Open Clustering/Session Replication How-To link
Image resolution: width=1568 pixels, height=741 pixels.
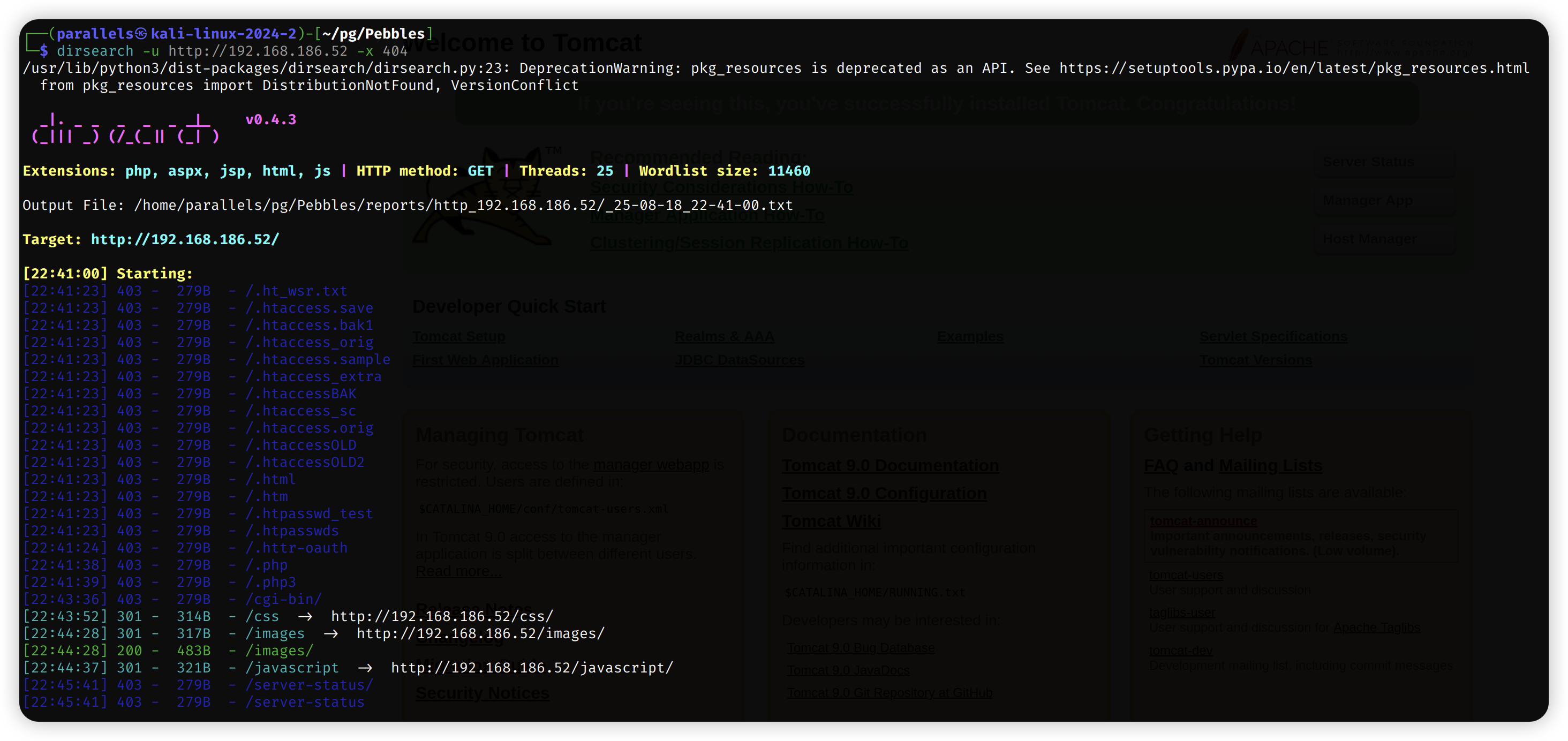pyautogui.click(x=749, y=243)
